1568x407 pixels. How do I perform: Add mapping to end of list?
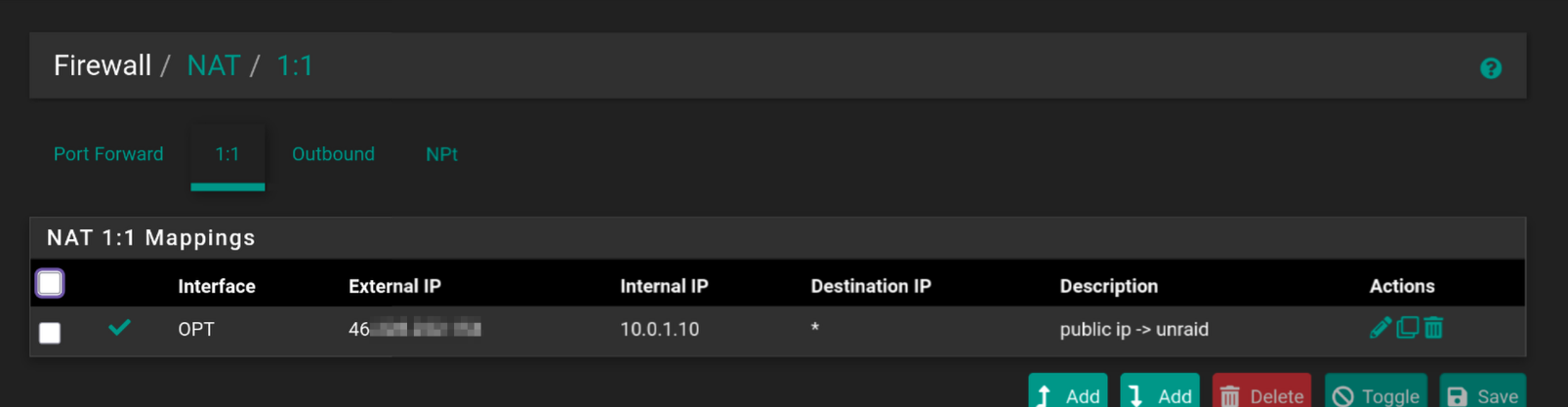[x=1160, y=390]
